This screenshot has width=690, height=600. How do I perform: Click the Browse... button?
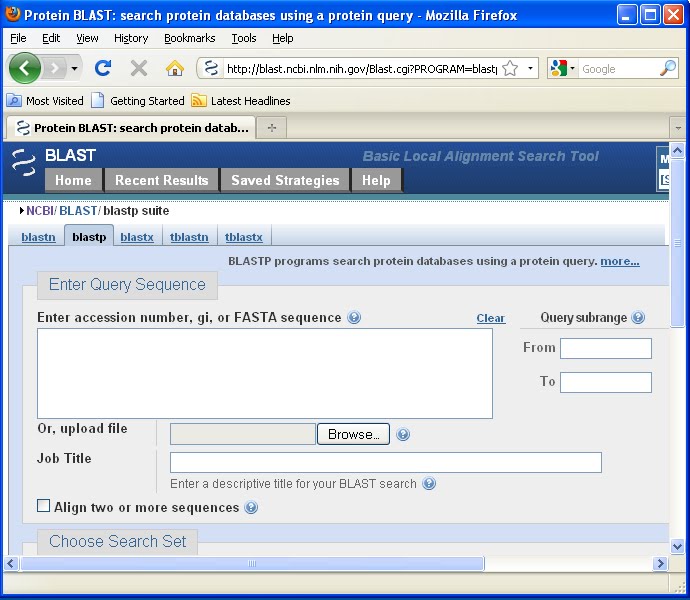[x=353, y=434]
